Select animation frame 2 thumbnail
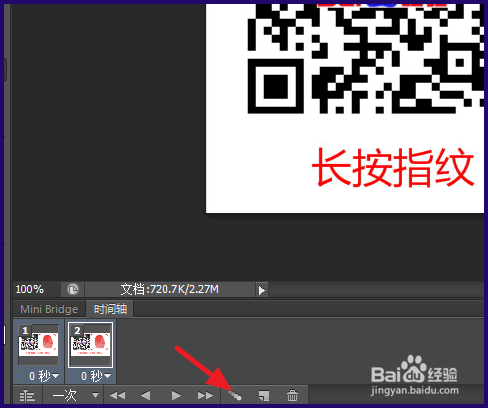This screenshot has width=488, height=408. (90, 345)
